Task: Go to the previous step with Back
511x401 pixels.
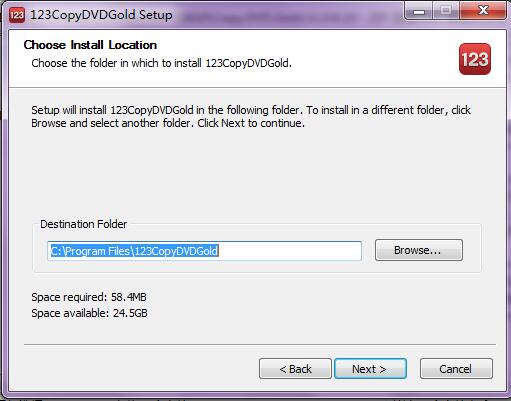Action: click(295, 369)
